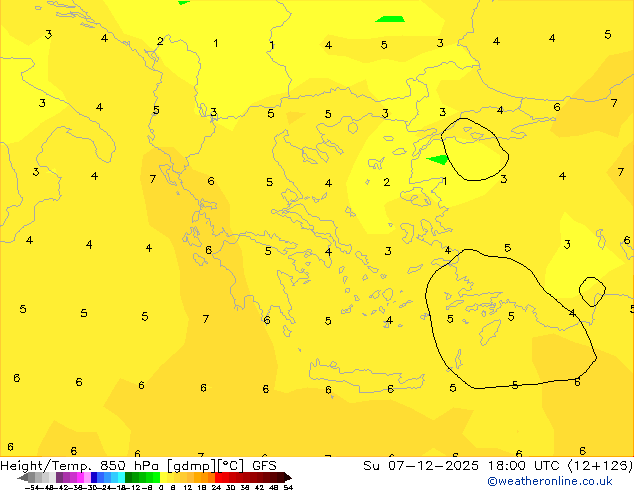This screenshot has width=634, height=490.
Task: Click the green triangle patch over western Turkey
Action: [x=438, y=159]
